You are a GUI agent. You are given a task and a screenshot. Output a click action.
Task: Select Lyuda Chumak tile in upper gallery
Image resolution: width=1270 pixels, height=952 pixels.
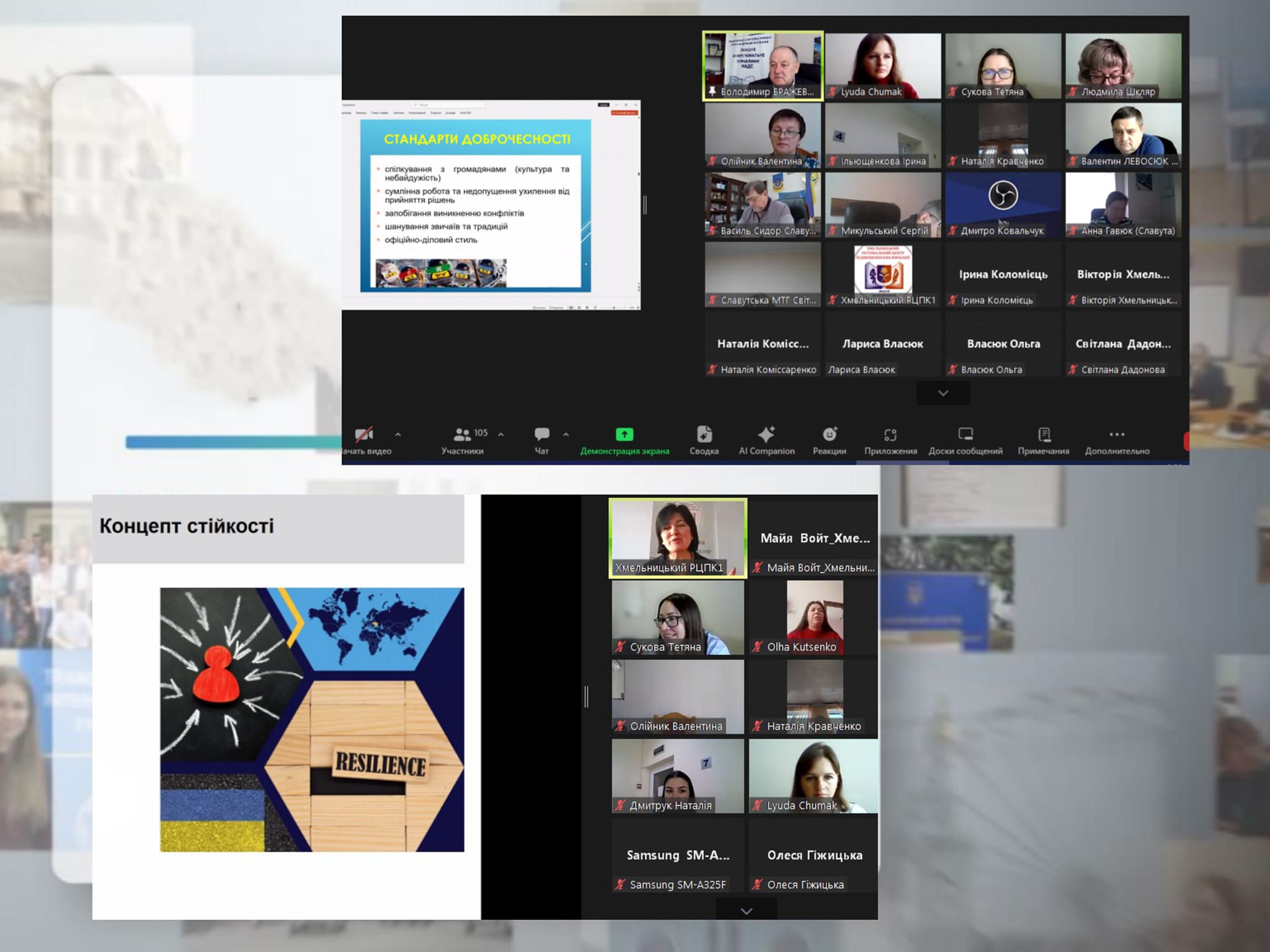(882, 66)
